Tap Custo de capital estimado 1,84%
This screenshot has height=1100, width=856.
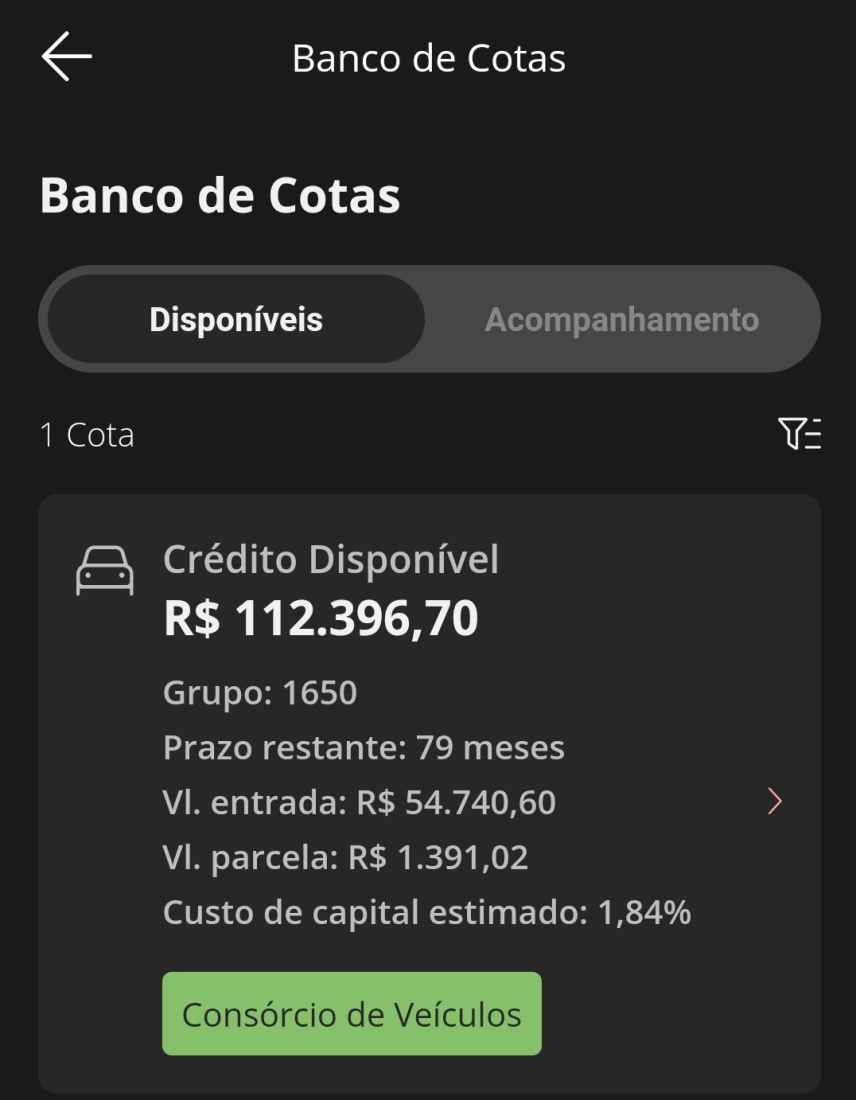point(427,913)
